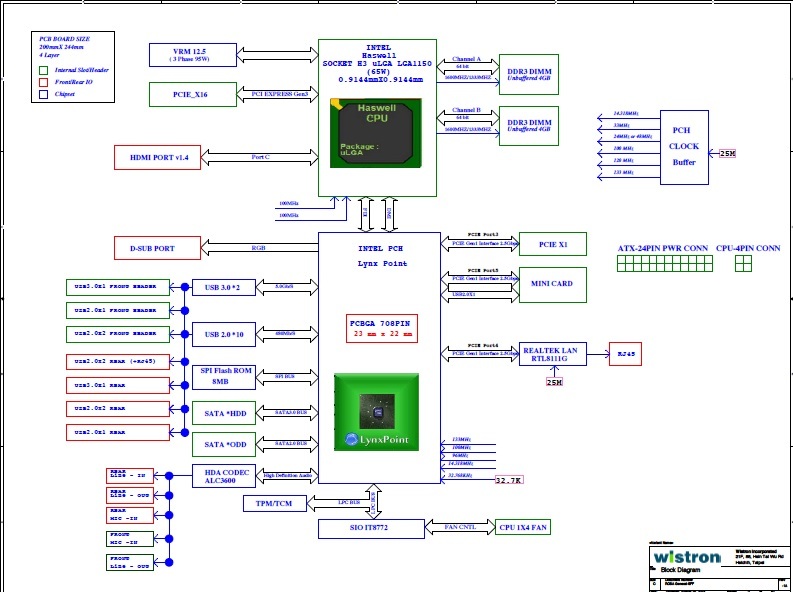Click the USB2.0x1 FRONT HEADER box
Image resolution: width=793 pixels, height=592 pixels.
(118, 310)
